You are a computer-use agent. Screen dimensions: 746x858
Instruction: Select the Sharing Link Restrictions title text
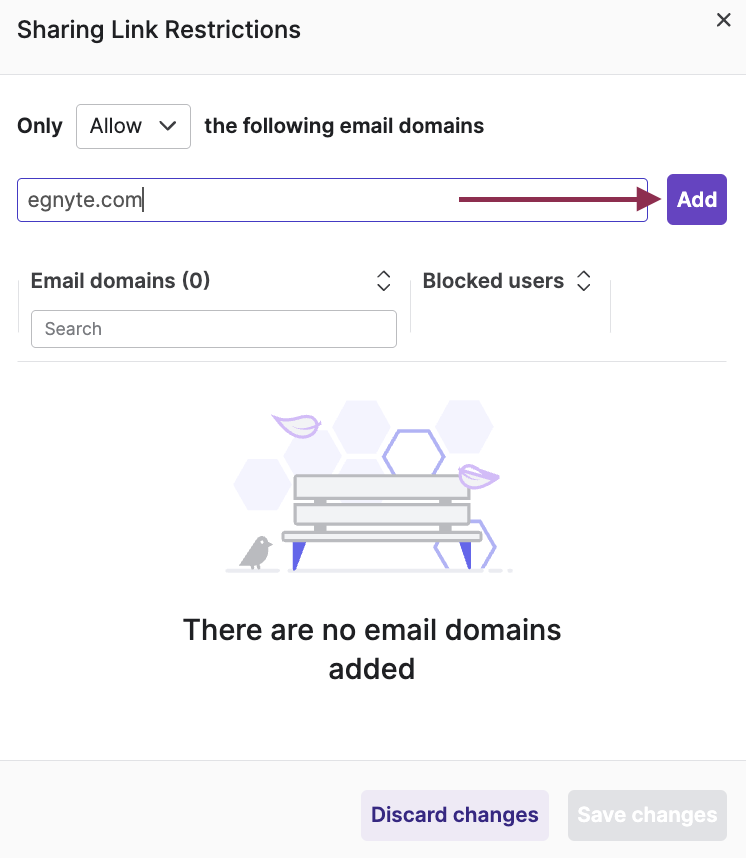point(158,30)
